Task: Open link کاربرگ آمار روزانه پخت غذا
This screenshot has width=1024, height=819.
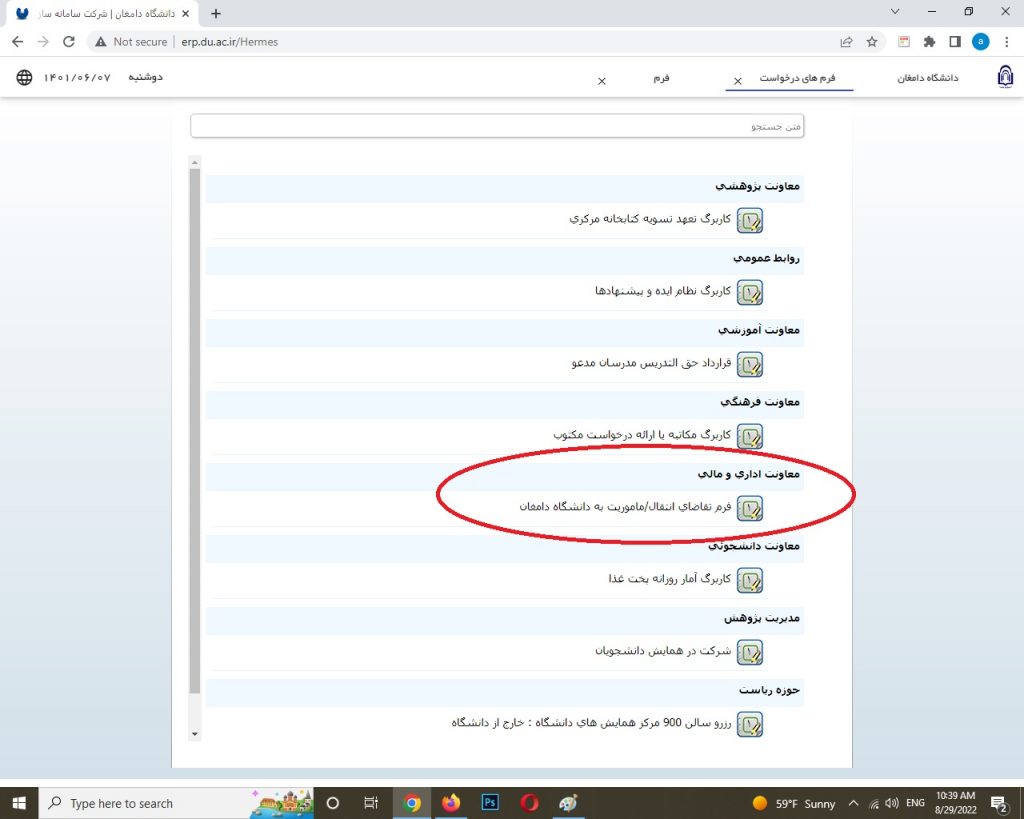Action: (x=669, y=579)
